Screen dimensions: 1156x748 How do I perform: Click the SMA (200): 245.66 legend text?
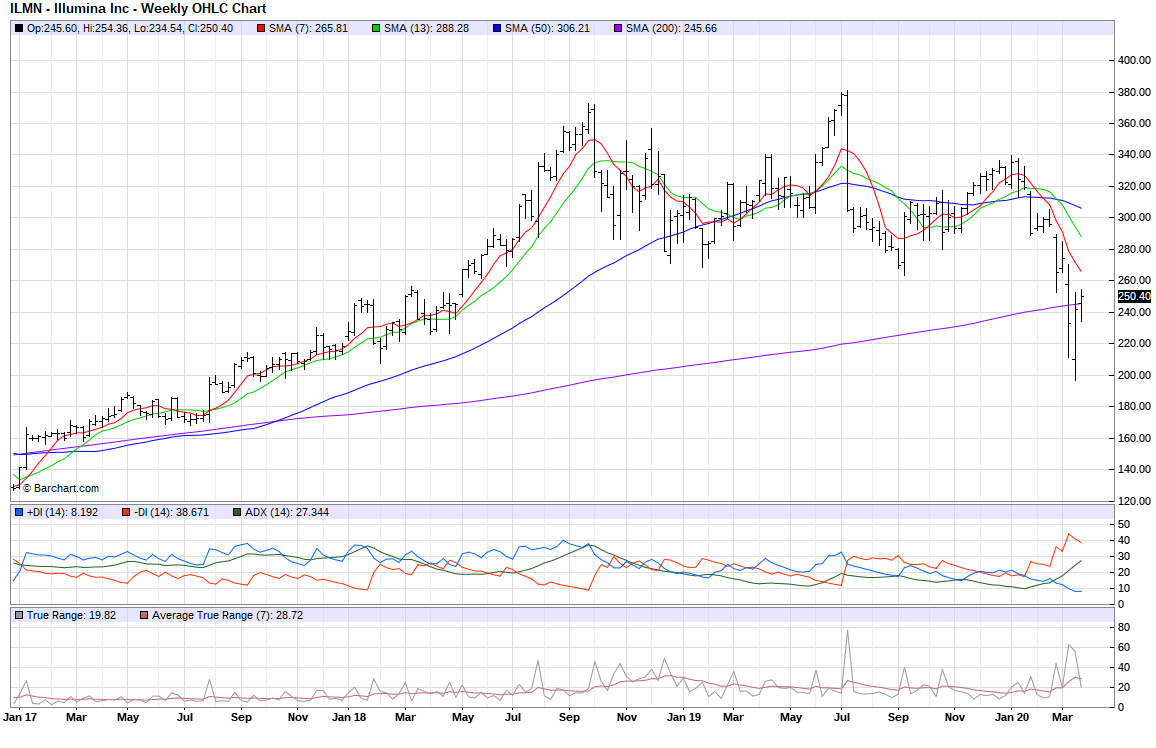point(671,28)
